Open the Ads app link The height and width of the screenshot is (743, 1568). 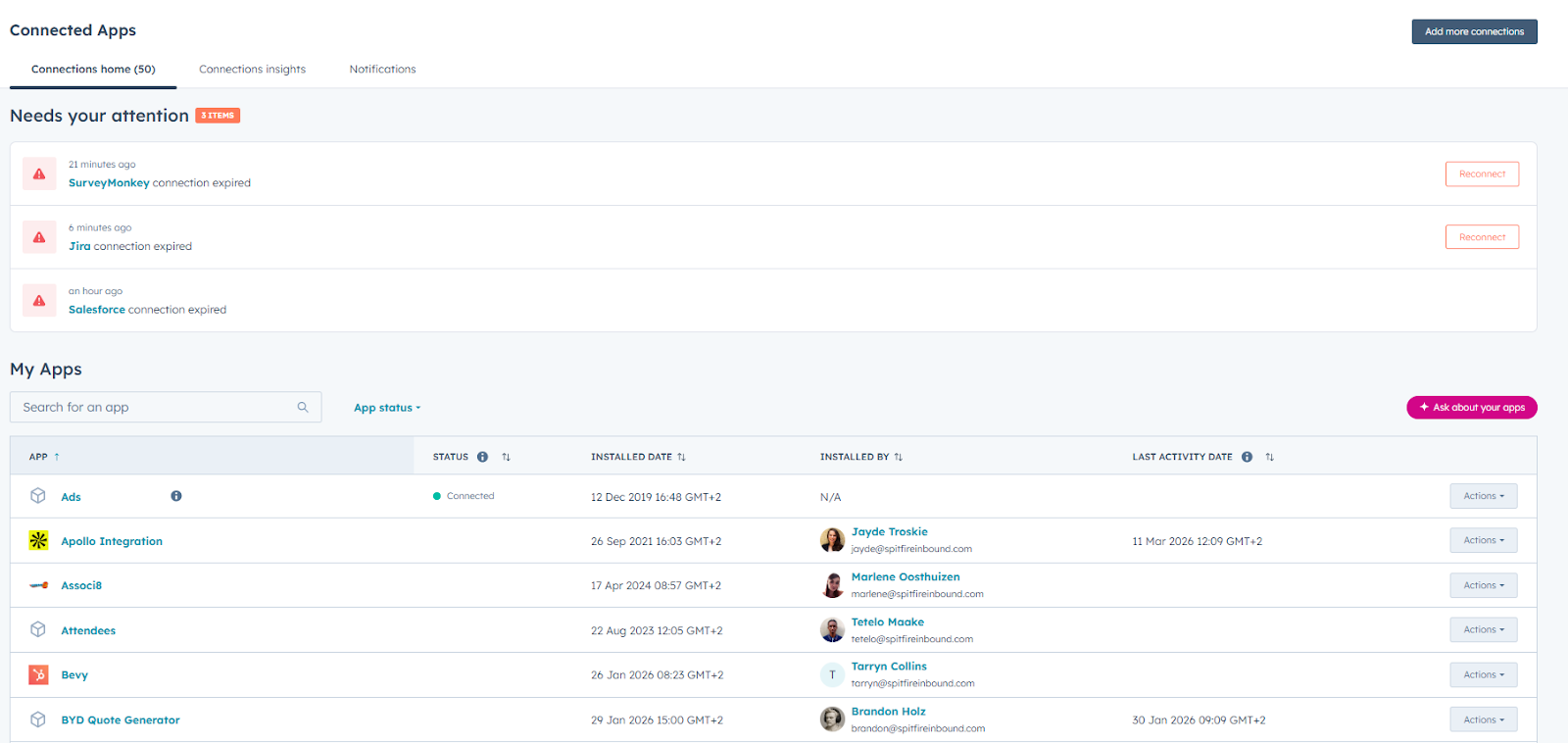tap(71, 497)
